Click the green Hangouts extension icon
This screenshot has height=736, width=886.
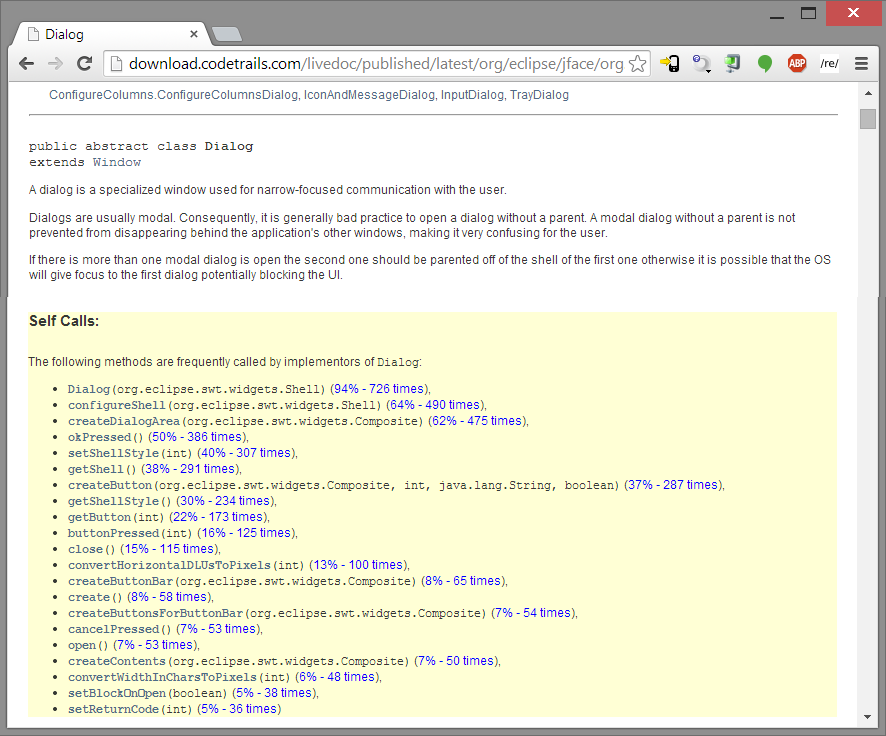click(765, 64)
